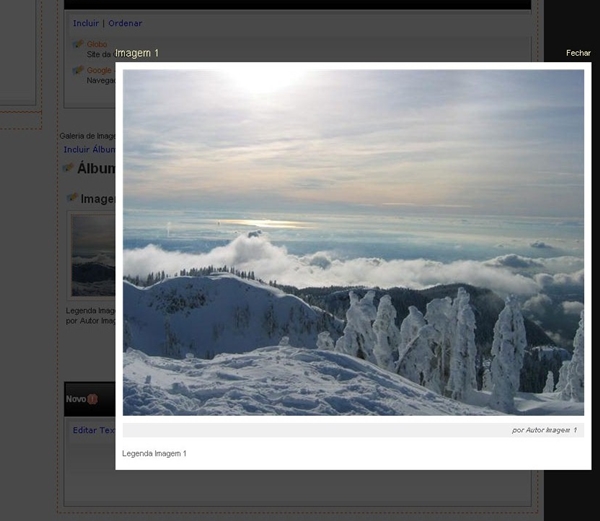This screenshot has height=521, width=600.
Task: Open the Incluir Álbum link
Action: pos(90,150)
